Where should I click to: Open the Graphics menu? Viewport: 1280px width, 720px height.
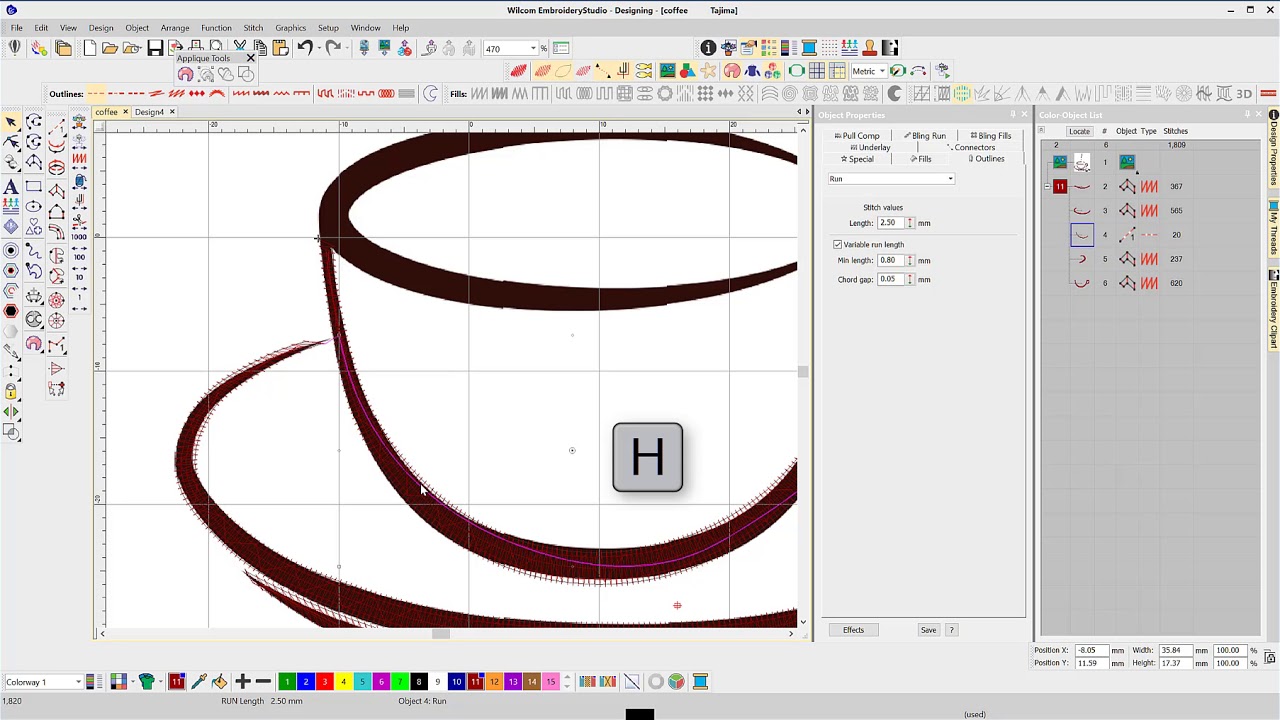point(290,28)
